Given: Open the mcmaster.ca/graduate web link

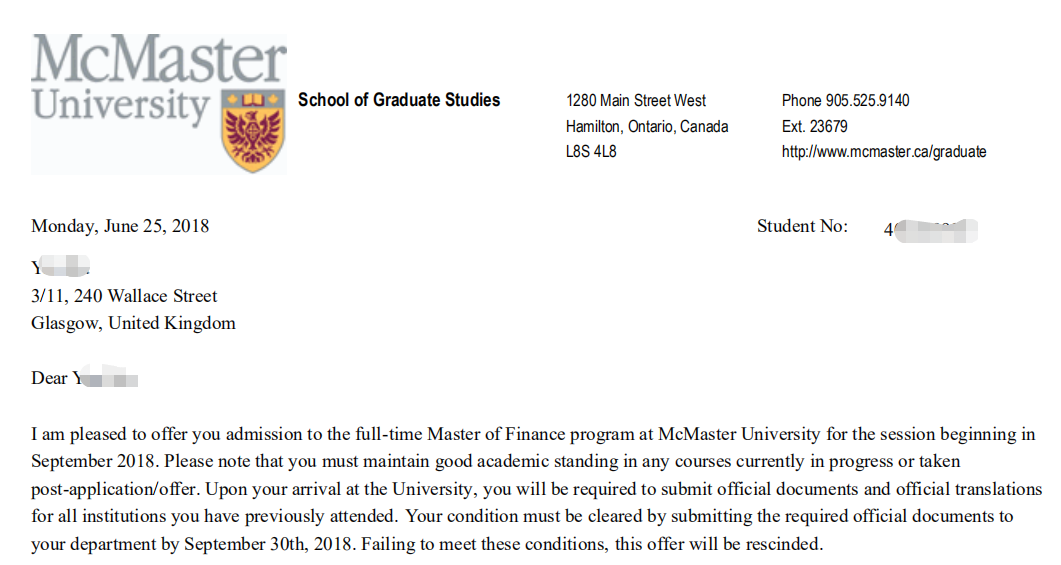Looking at the screenshot, I should point(884,152).
